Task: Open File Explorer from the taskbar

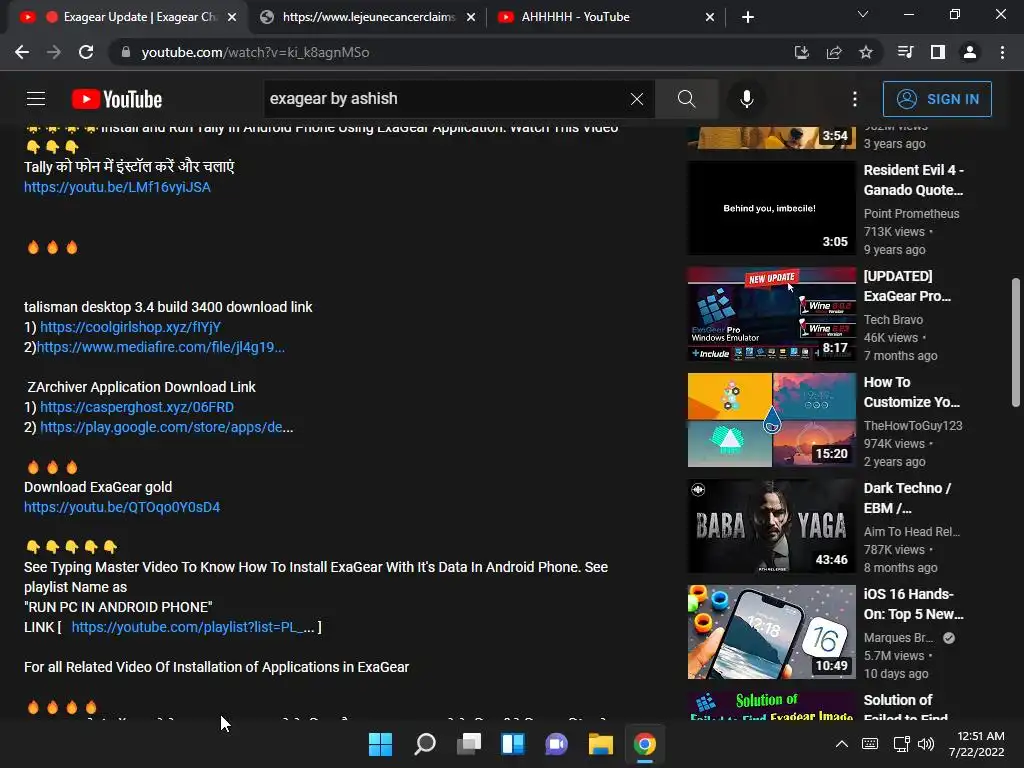Action: point(601,744)
